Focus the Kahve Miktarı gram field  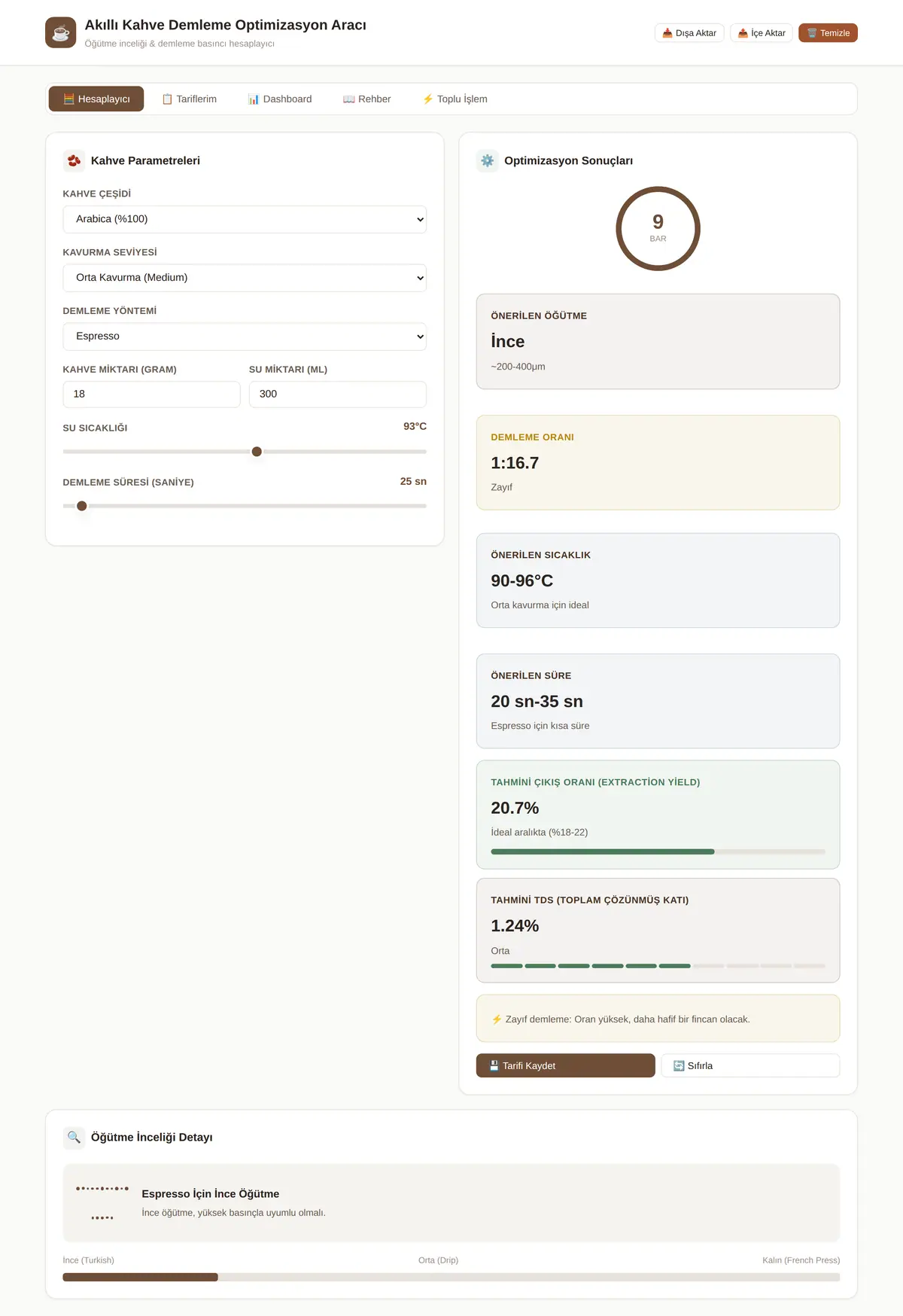151,394
